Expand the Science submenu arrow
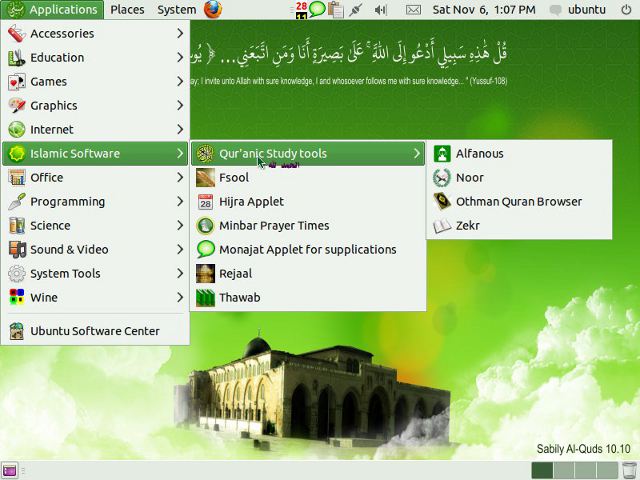Screen dimensions: 640x480 tap(180, 226)
